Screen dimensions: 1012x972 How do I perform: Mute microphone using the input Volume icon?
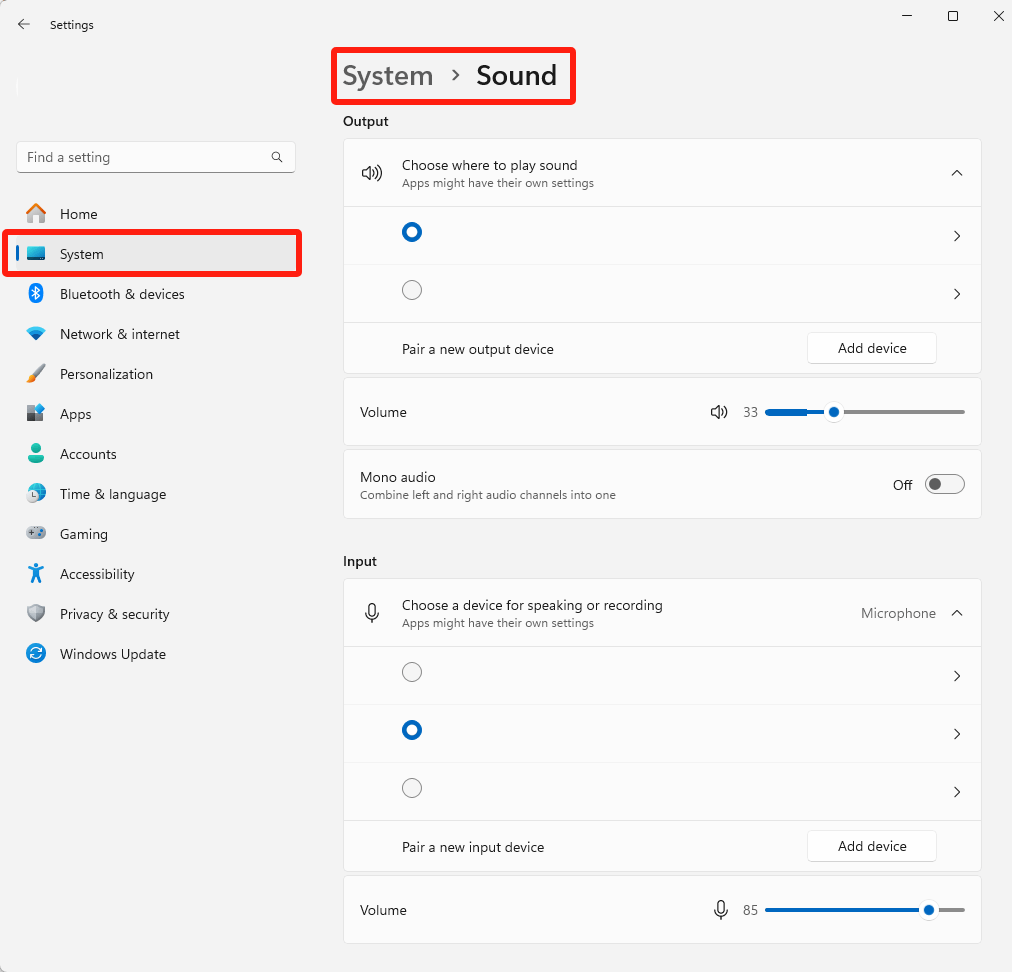click(721, 910)
